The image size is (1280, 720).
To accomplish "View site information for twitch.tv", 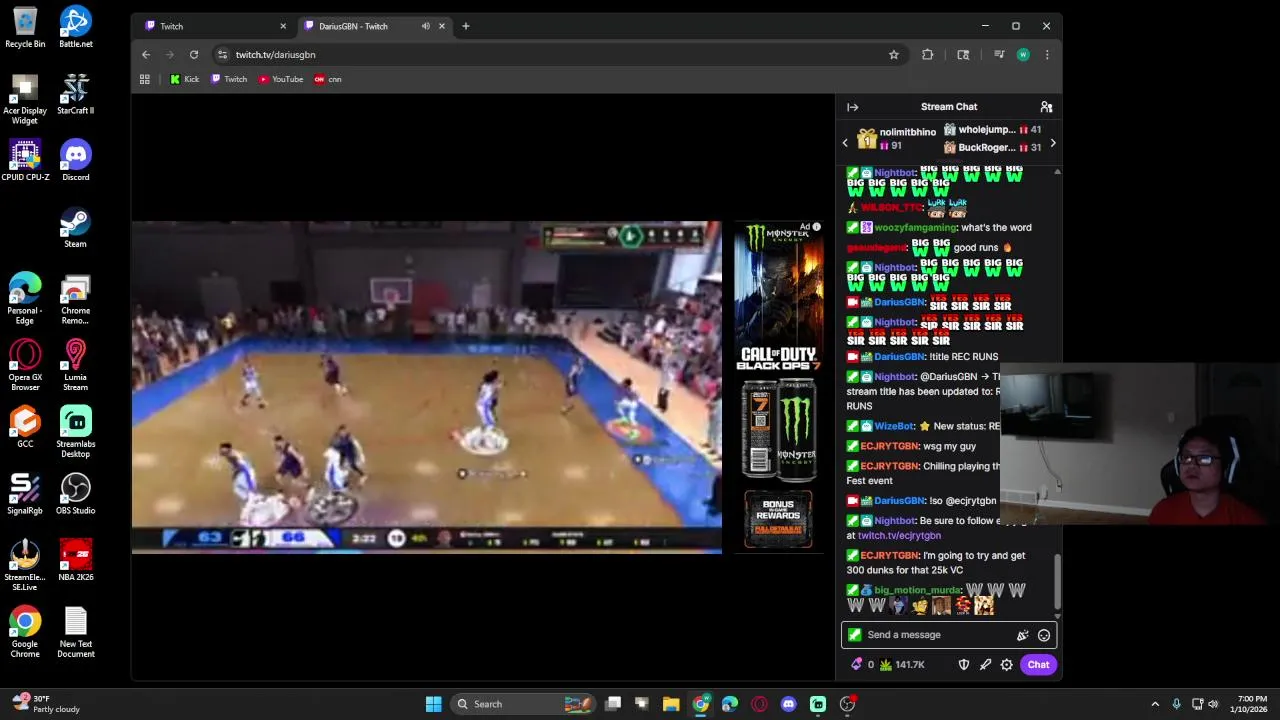I will pyautogui.click(x=222, y=55).
